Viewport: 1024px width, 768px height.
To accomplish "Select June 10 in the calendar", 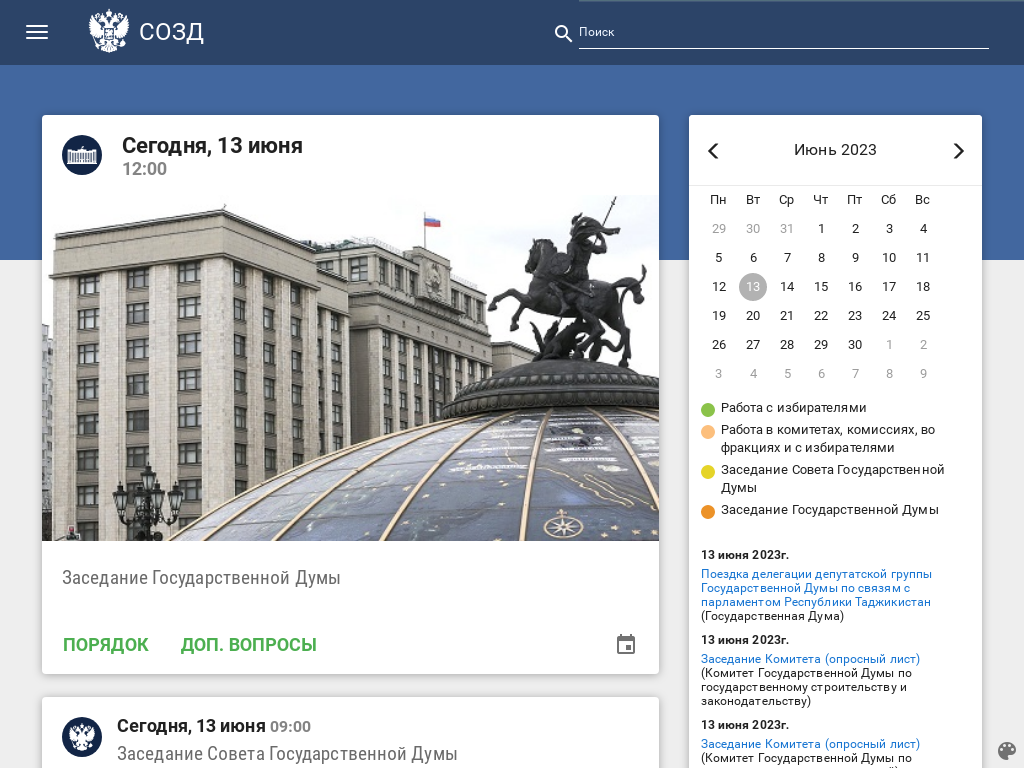I will click(x=889, y=257).
